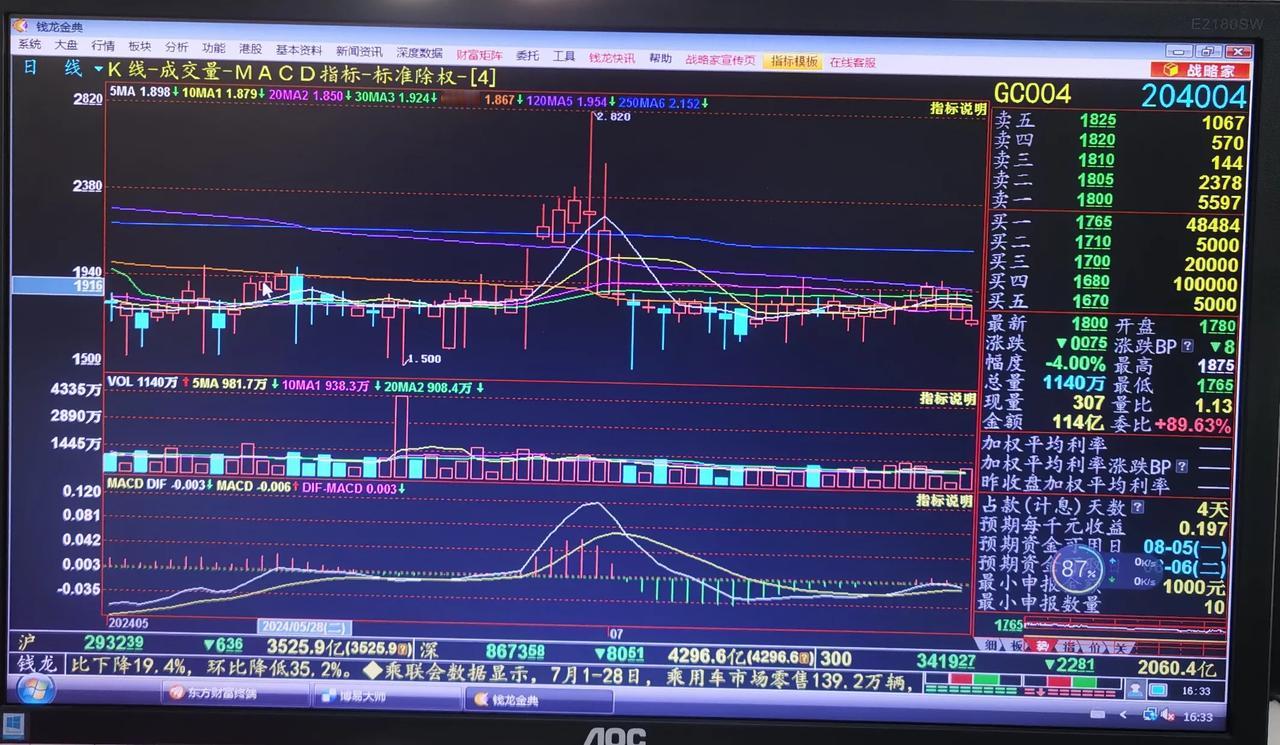Viewport: 1280px width, 745px height.
Task: Expand the chart period dropdown arrow
Action: pos(98,69)
